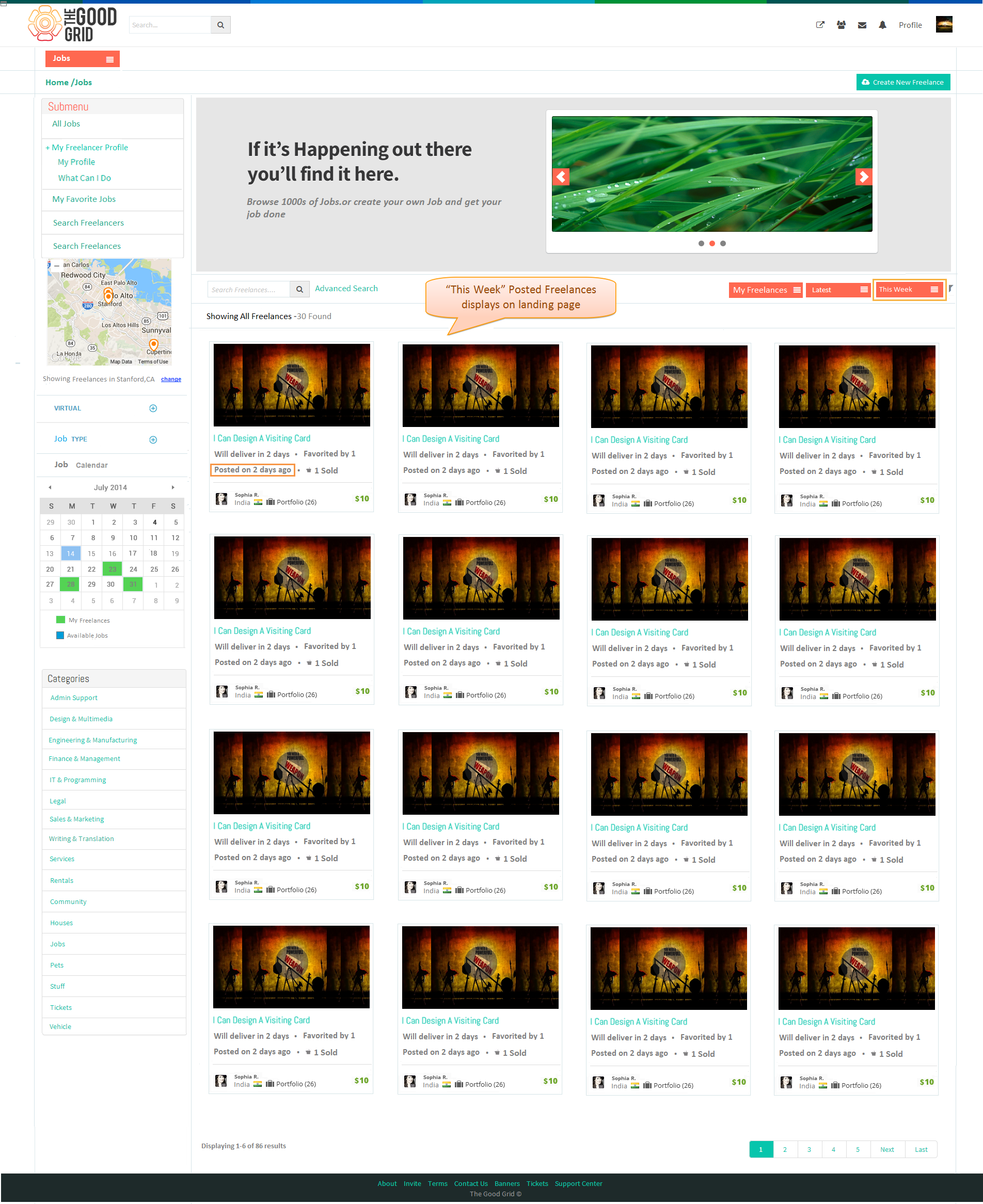Open the friends group icon in header
983x1204 pixels.
click(x=842, y=25)
